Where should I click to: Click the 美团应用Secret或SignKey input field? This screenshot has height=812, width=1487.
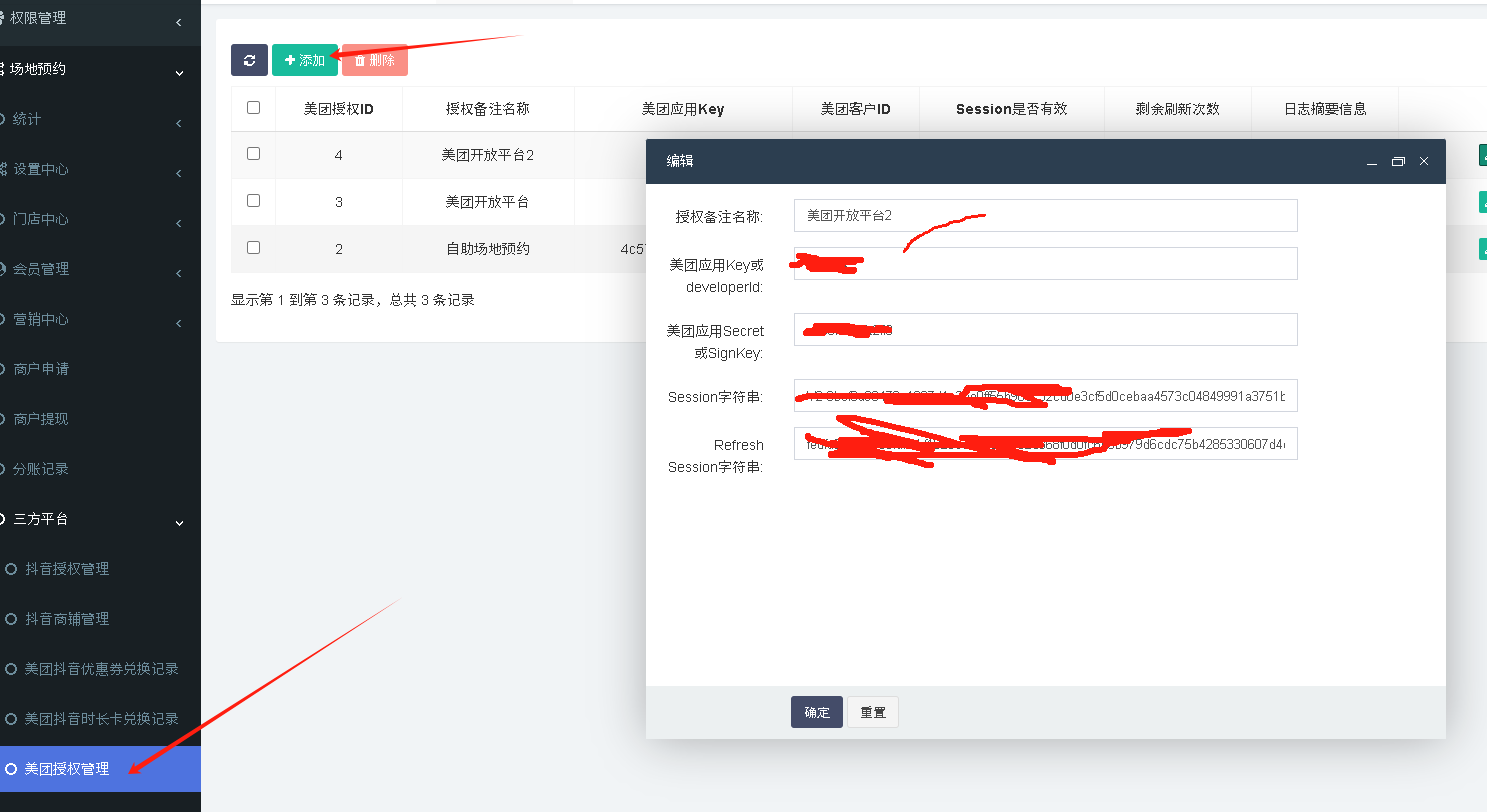click(x=1045, y=329)
